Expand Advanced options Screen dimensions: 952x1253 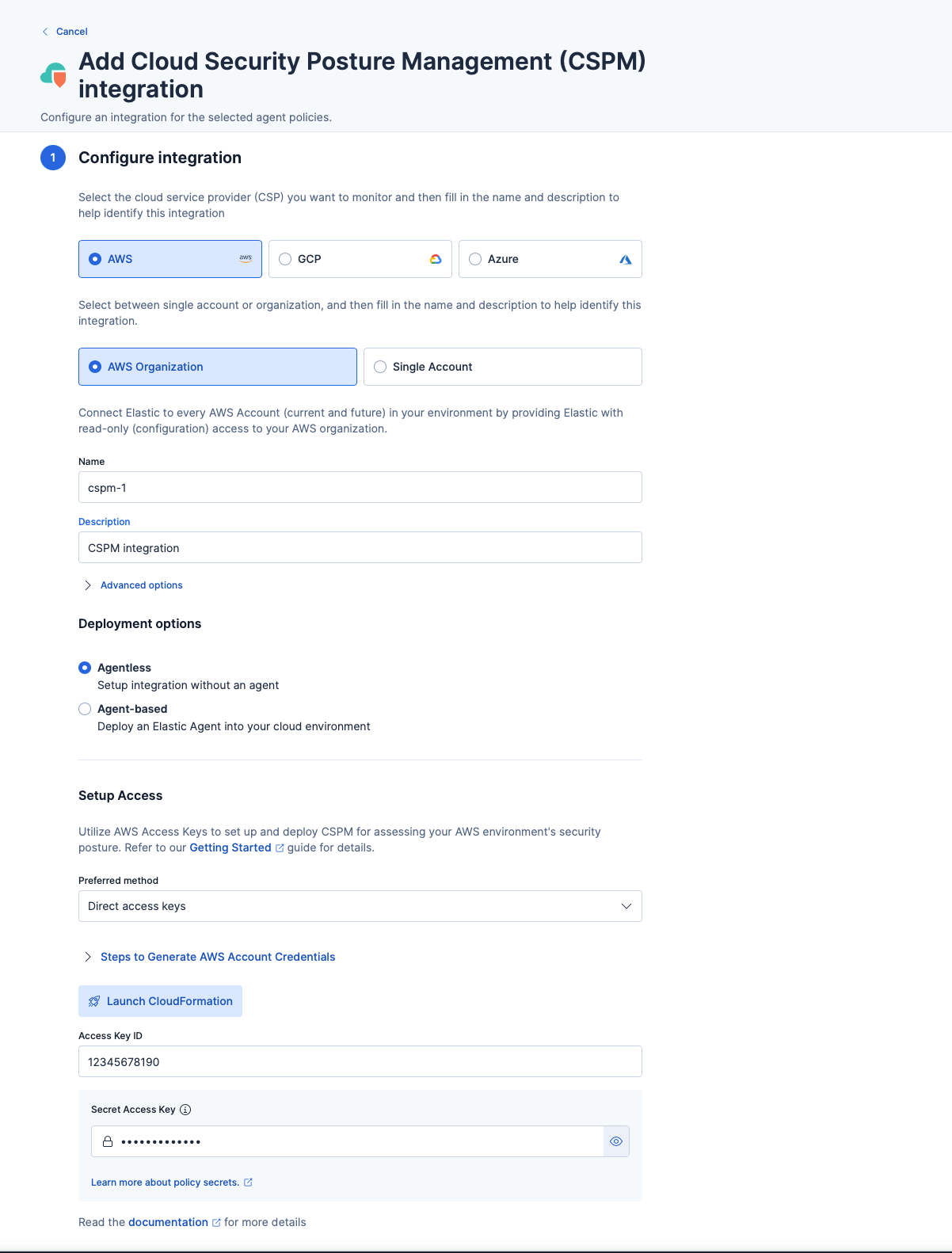coord(141,585)
